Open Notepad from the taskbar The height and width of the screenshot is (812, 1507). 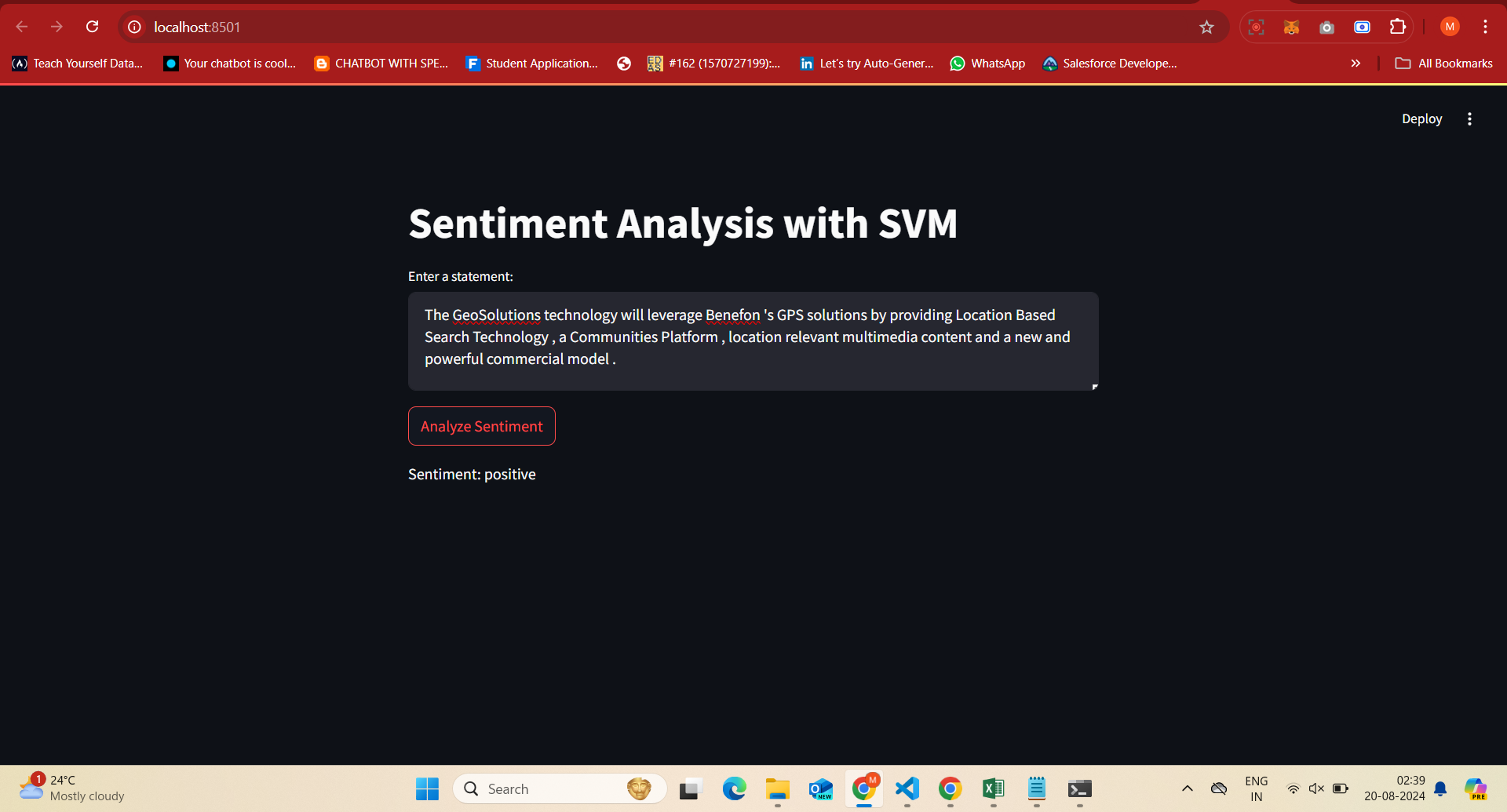(x=1036, y=788)
